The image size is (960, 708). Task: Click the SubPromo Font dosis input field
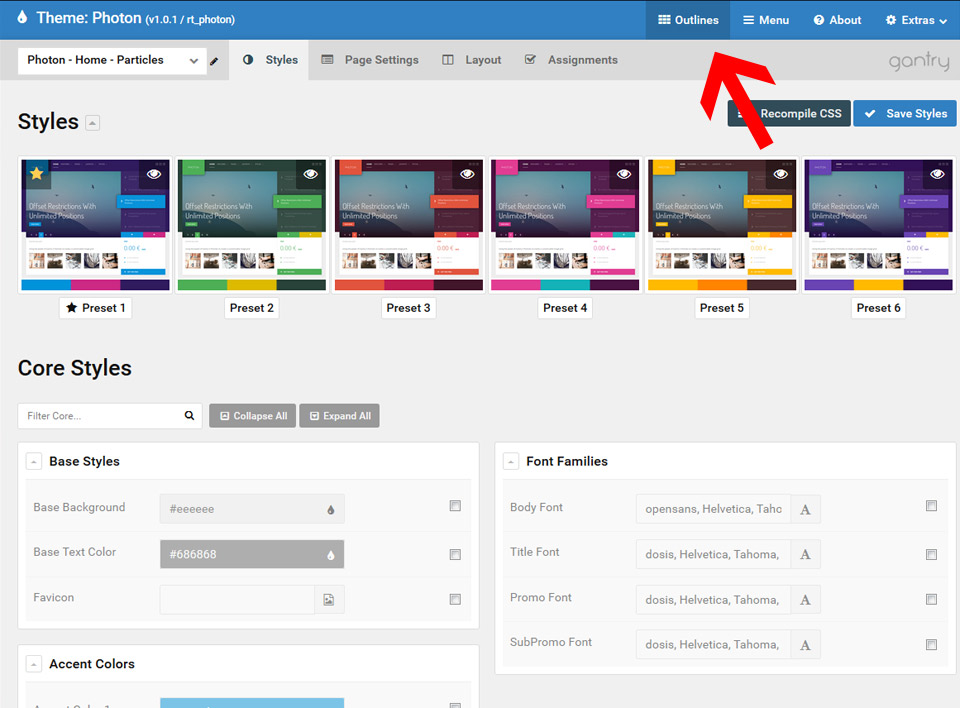713,644
